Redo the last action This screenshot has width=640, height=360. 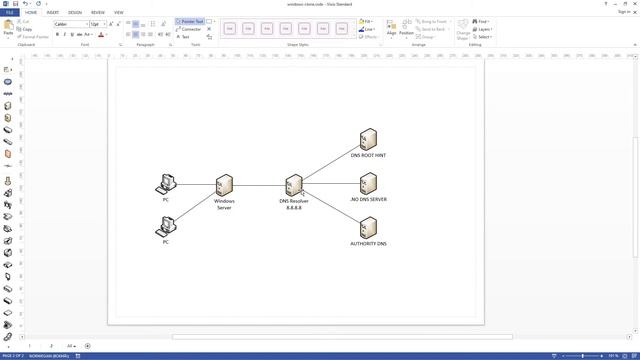(x=38, y=4)
